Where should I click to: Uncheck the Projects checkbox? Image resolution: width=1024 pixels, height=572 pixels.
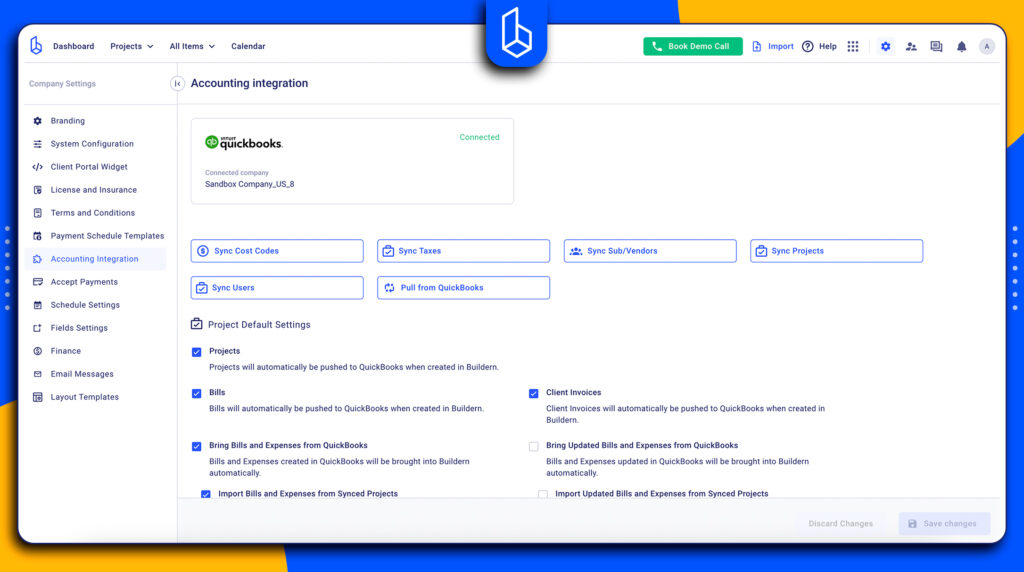click(197, 352)
